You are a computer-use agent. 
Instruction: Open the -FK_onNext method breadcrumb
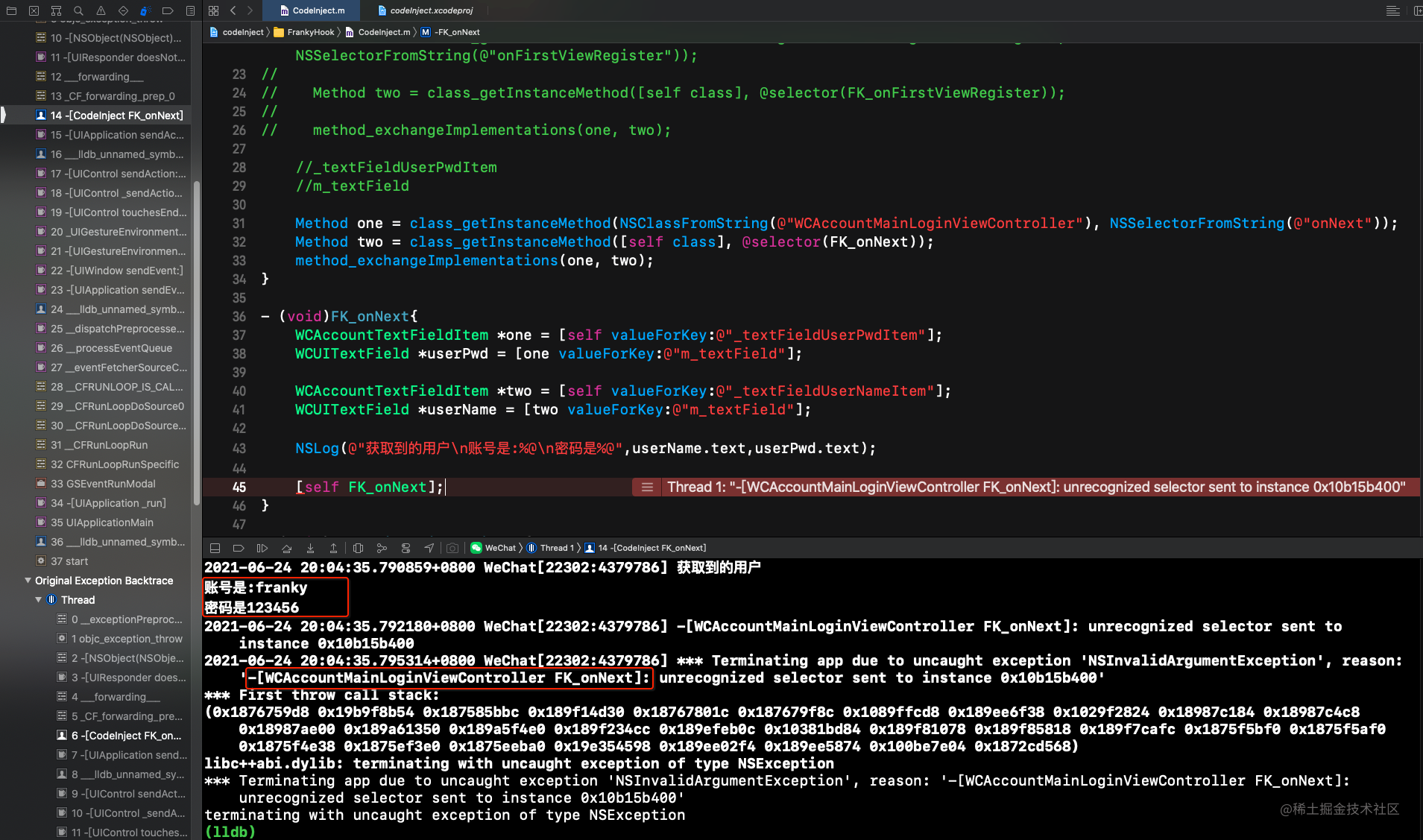450,32
